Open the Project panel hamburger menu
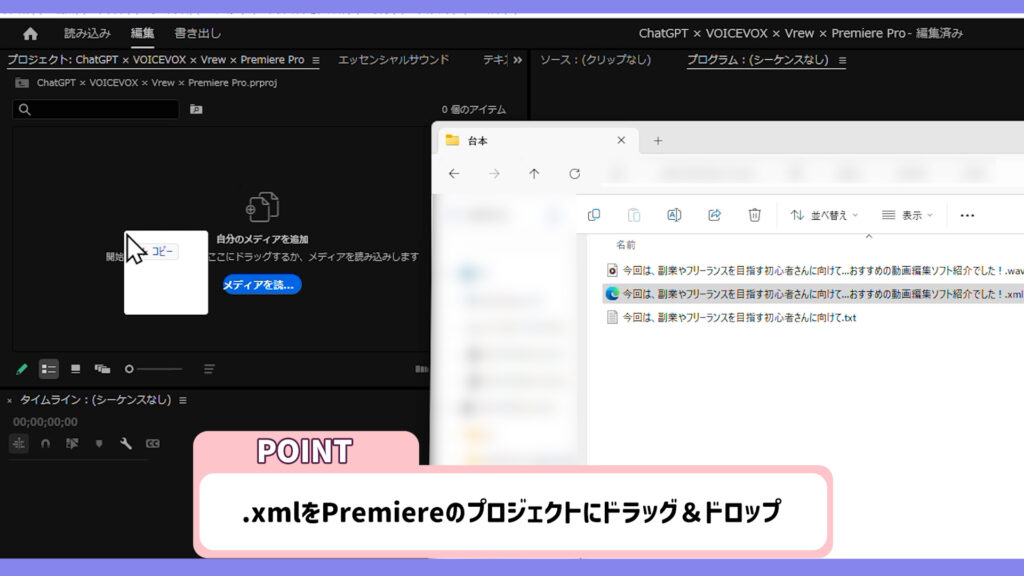The width and height of the screenshot is (1024, 576). [x=315, y=60]
